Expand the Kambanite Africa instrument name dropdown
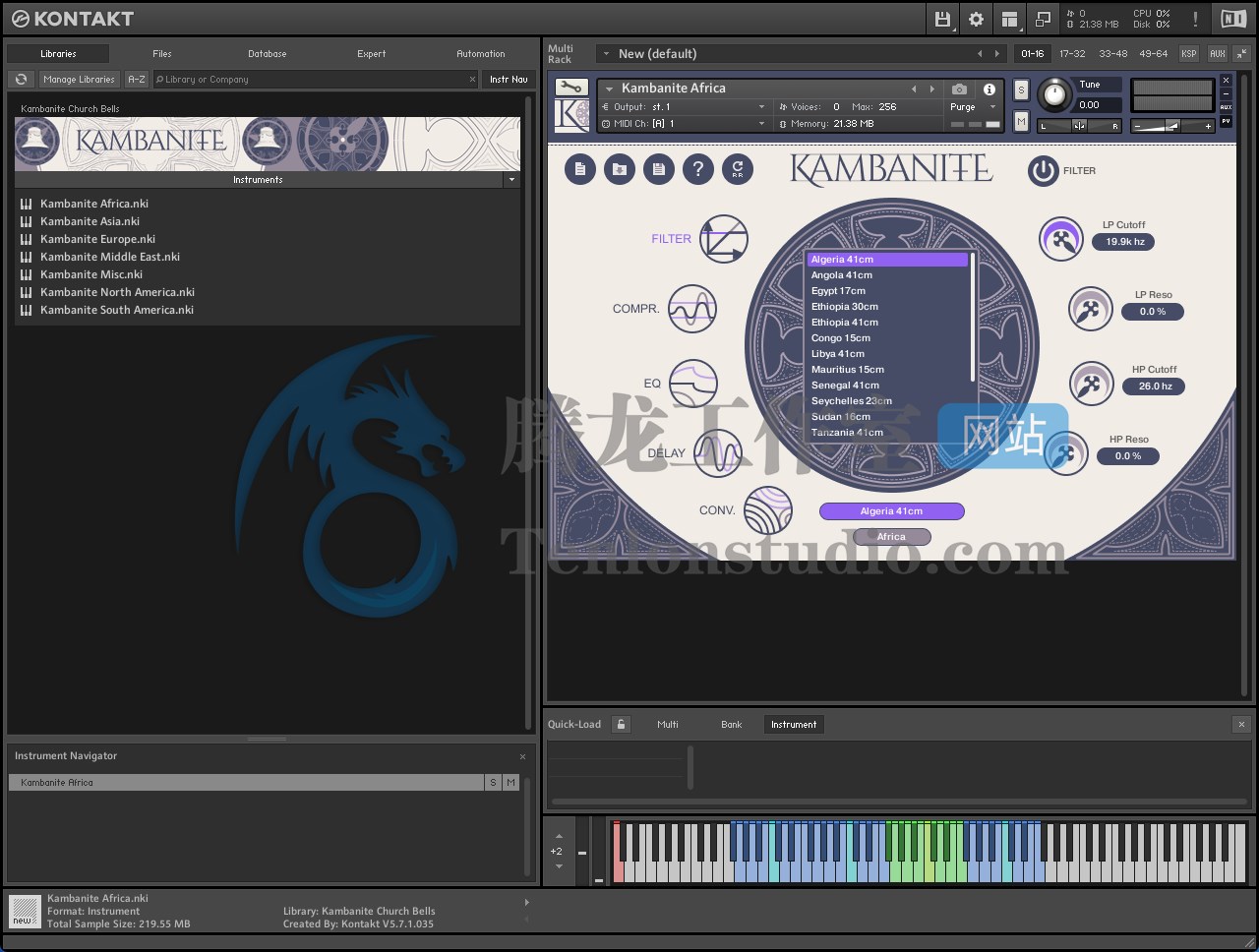The width and height of the screenshot is (1259, 952). (x=609, y=89)
